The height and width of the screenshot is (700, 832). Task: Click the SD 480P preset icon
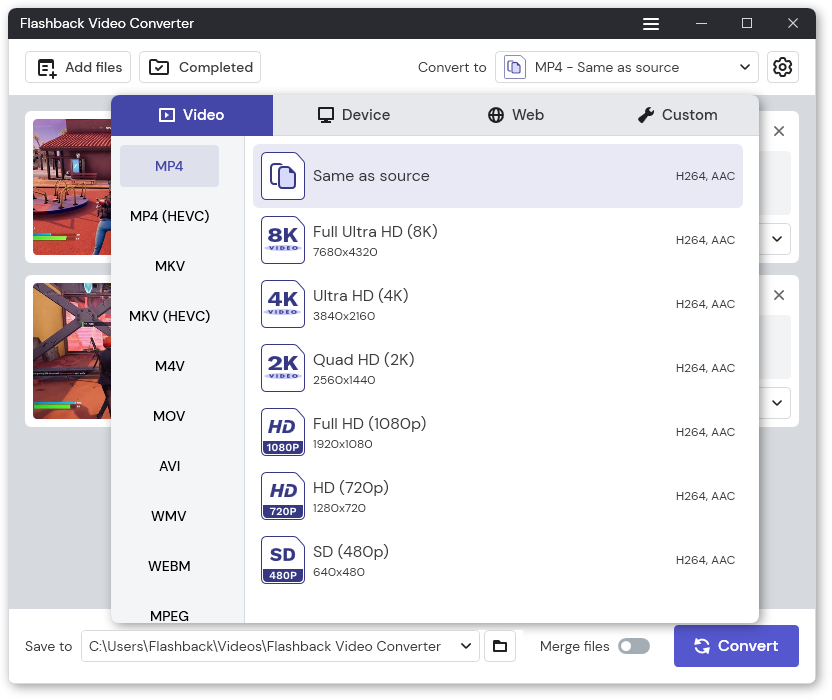point(283,560)
